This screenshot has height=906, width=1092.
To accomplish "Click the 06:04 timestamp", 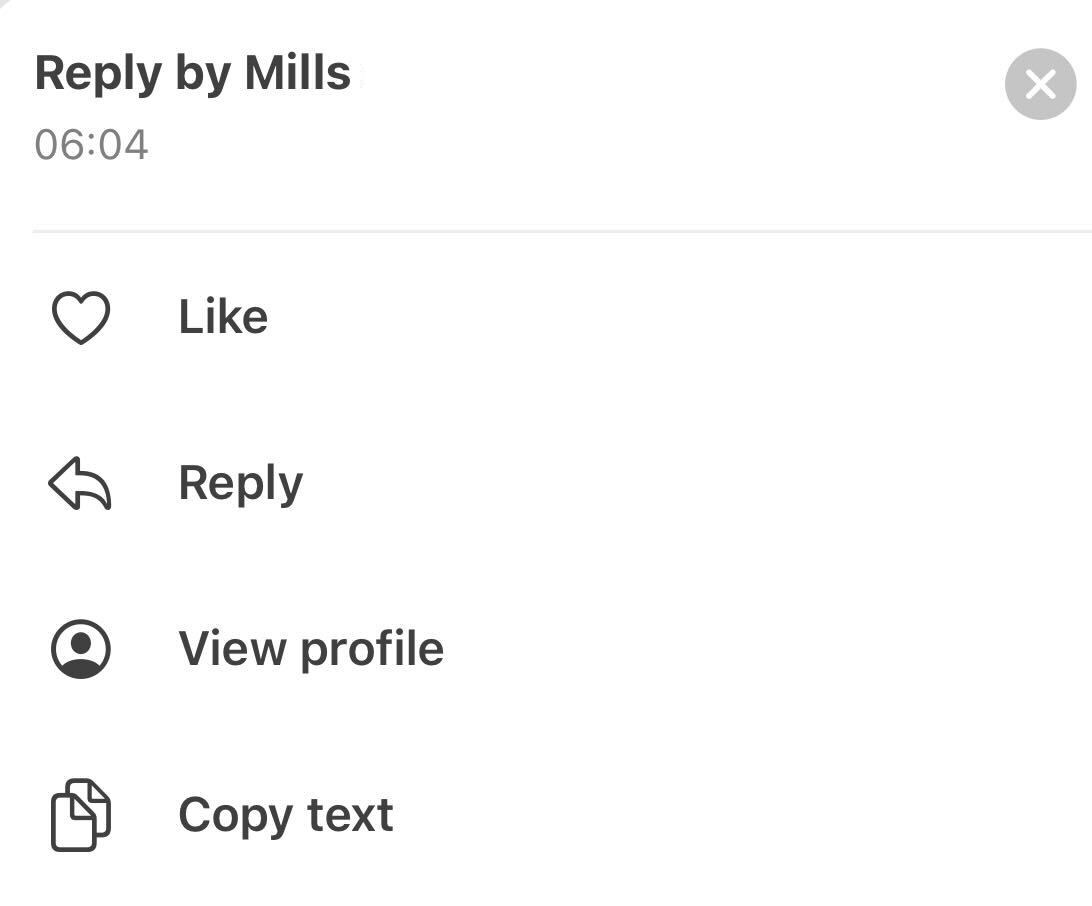I will click(91, 145).
